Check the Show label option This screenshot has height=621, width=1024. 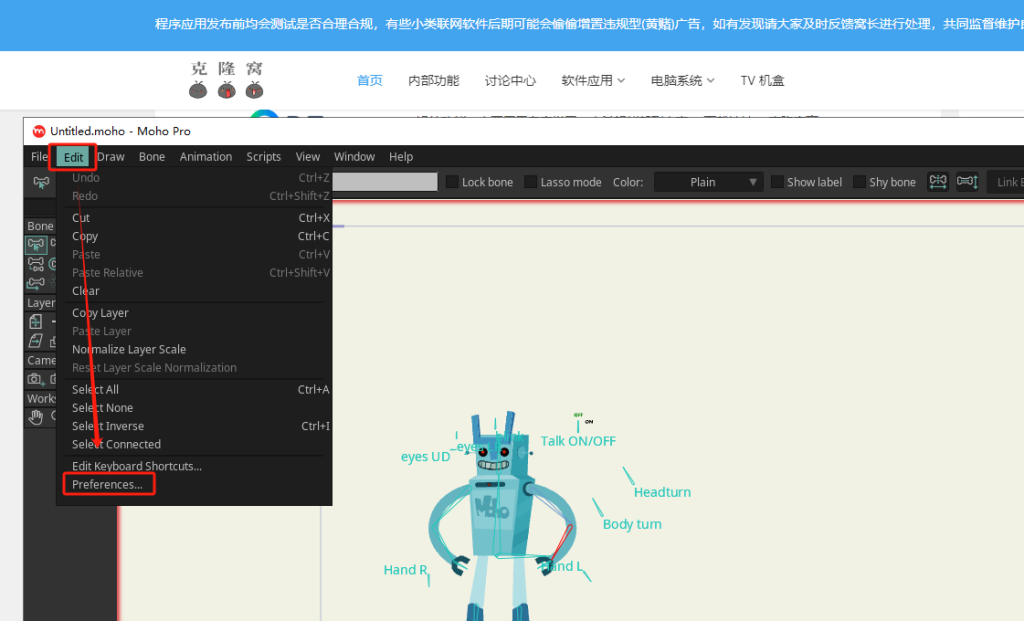[x=777, y=182]
